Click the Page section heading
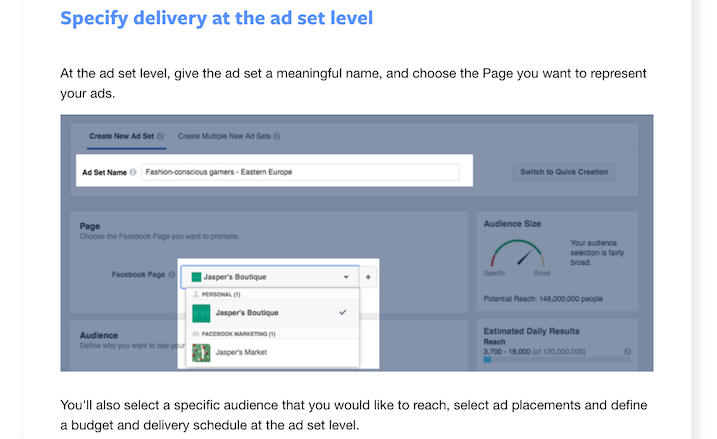The height and width of the screenshot is (439, 717). [x=90, y=226]
